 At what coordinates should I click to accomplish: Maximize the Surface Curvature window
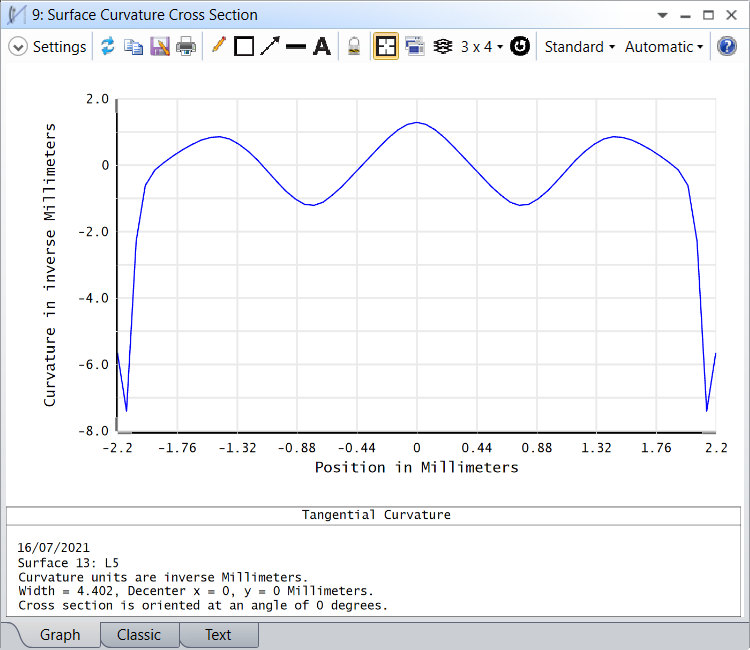pyautogui.click(x=708, y=15)
